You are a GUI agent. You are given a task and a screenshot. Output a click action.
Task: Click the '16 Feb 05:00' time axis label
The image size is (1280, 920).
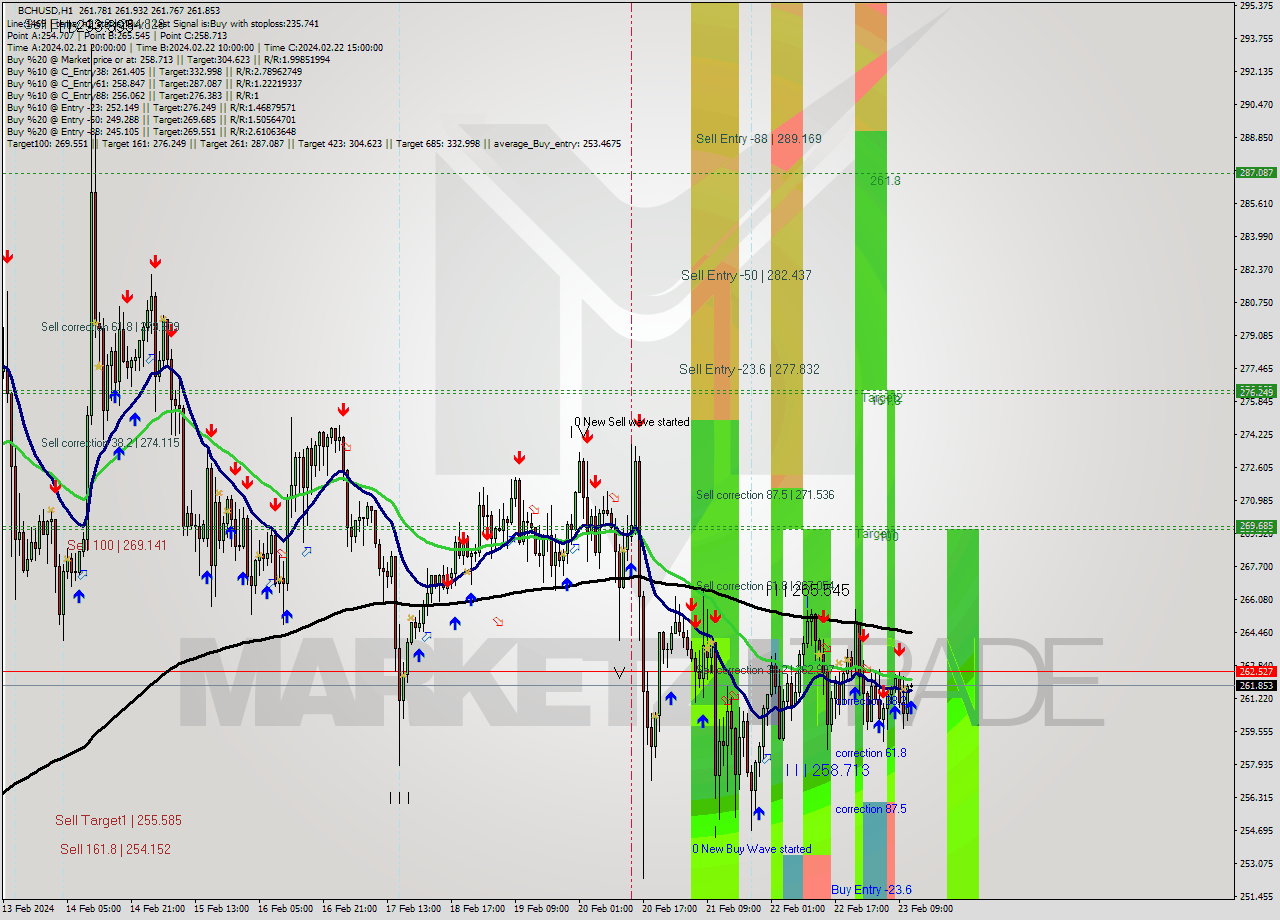pos(285,909)
